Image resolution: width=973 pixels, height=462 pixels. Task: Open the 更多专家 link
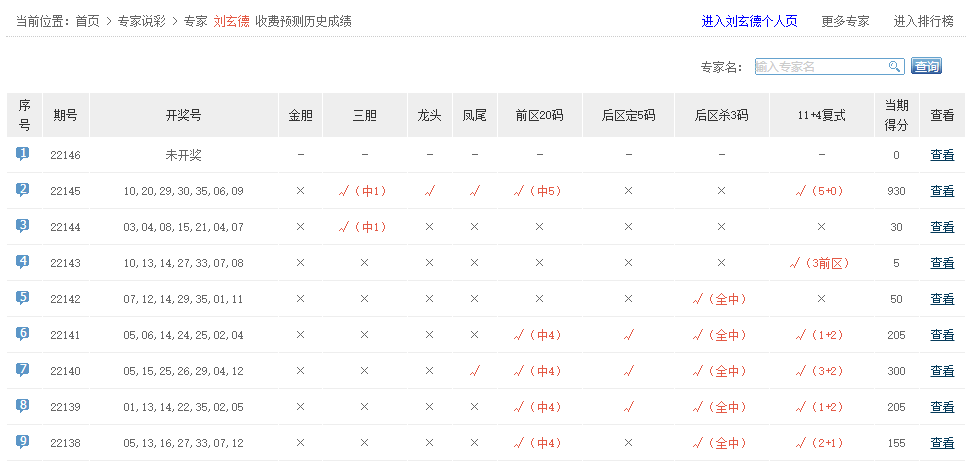pyautogui.click(x=845, y=21)
